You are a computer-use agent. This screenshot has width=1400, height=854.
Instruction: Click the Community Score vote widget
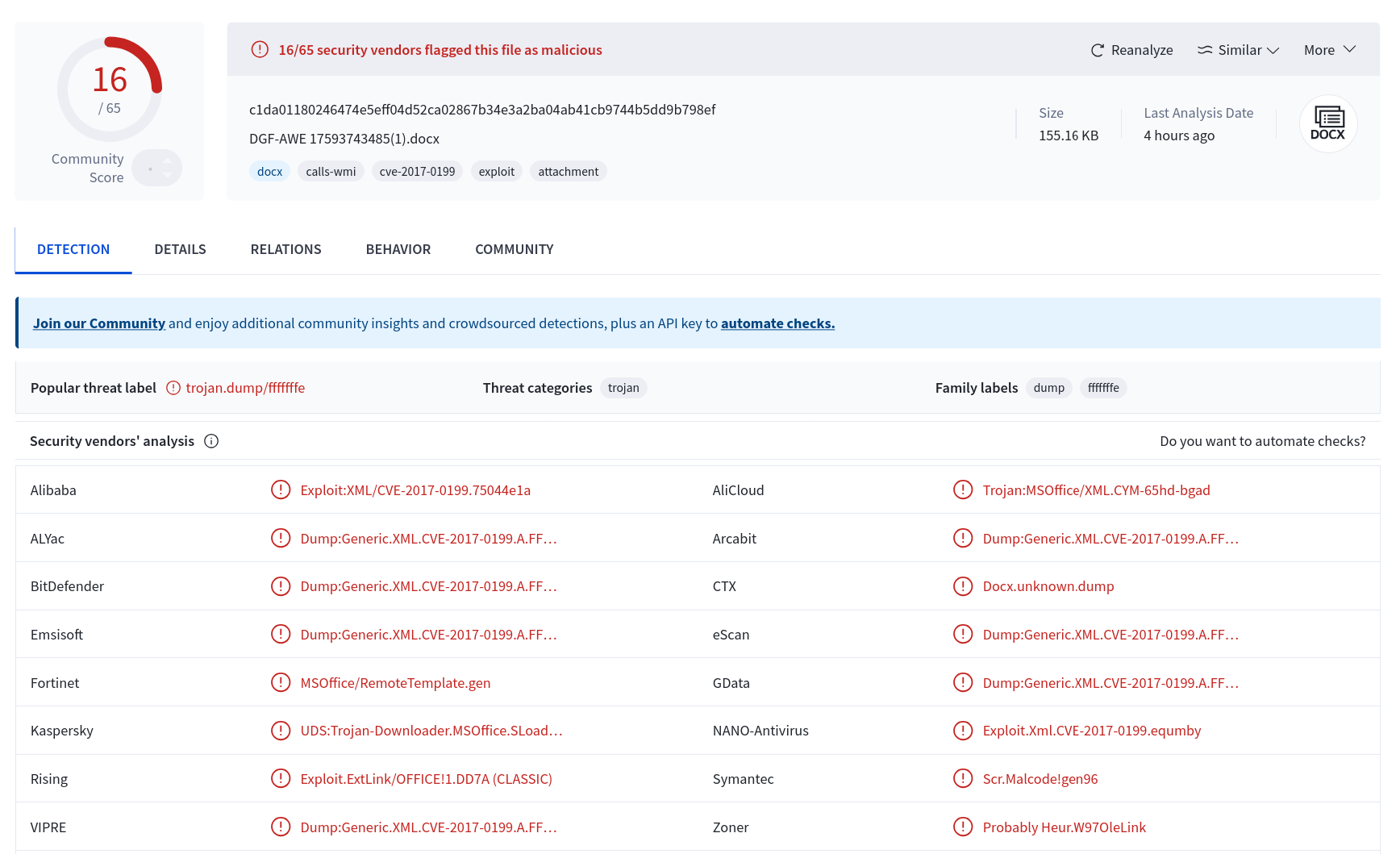(157, 168)
